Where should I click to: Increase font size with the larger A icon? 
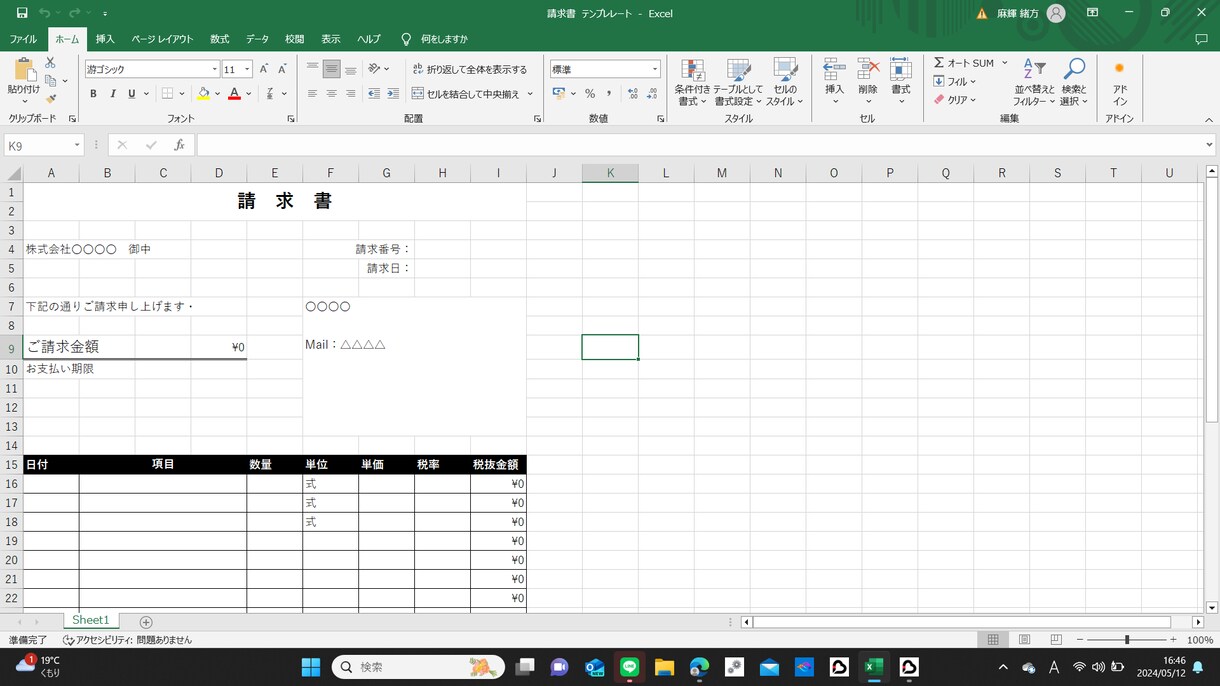coord(264,69)
